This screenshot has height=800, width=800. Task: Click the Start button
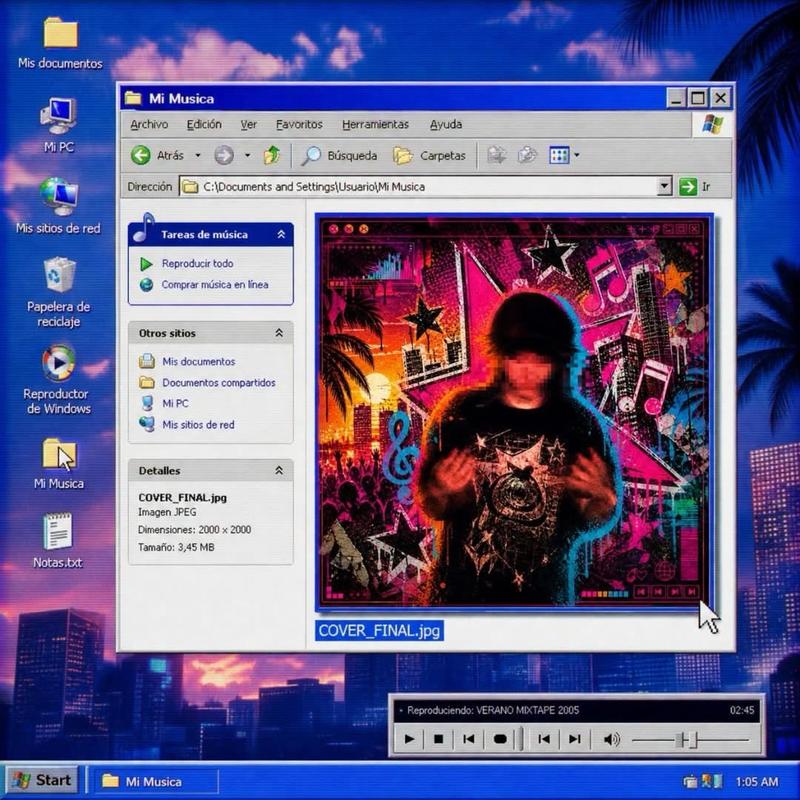42,781
